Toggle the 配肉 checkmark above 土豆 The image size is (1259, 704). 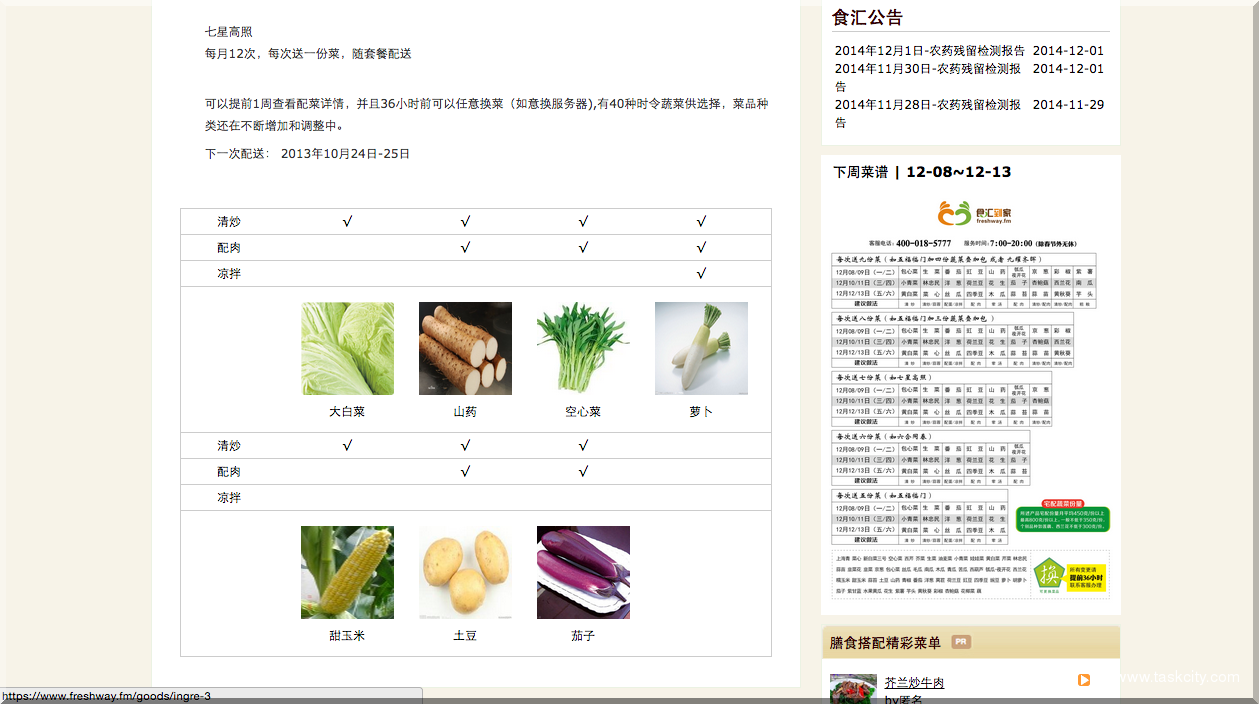click(x=465, y=470)
